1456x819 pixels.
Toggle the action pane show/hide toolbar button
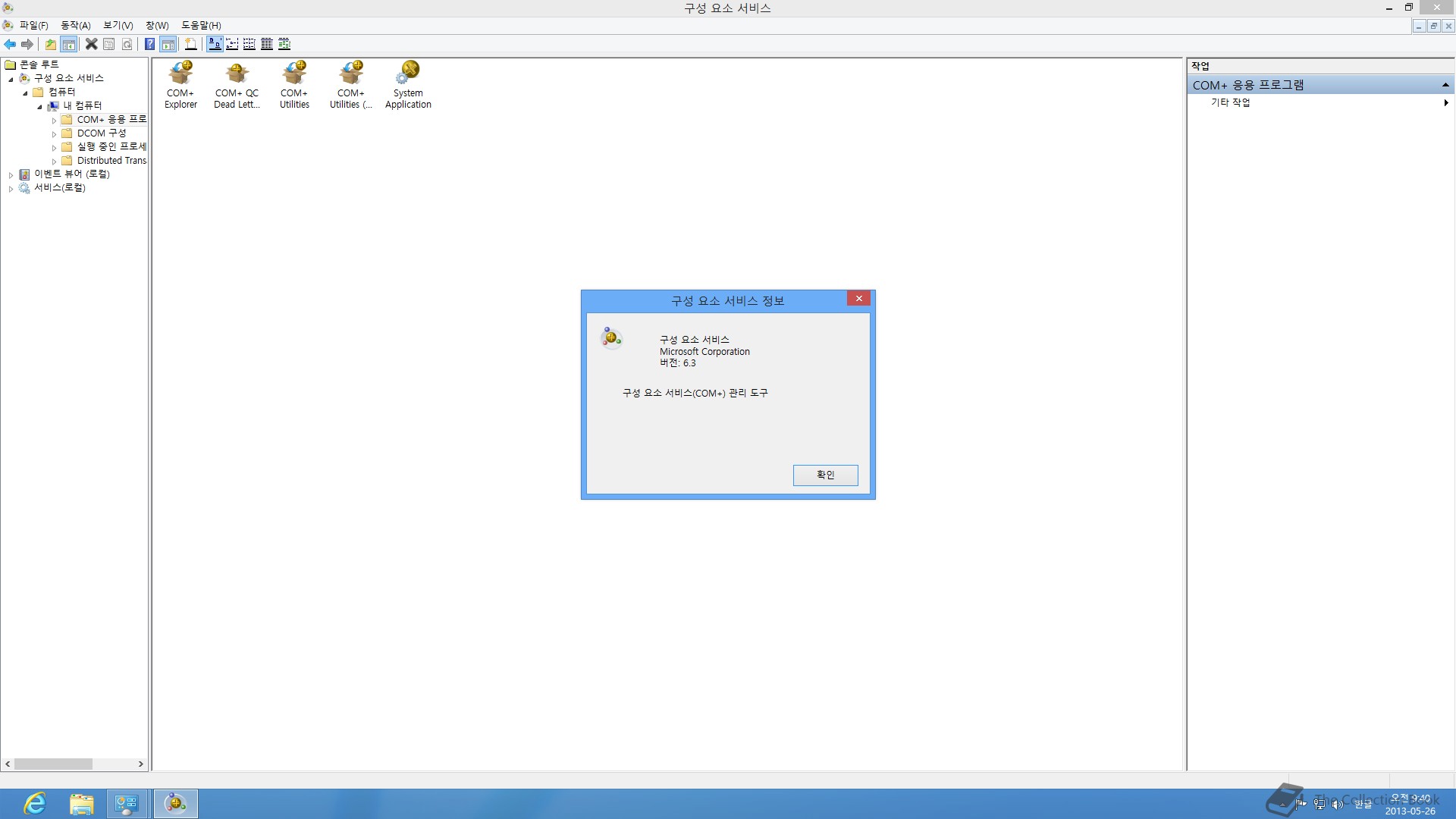(x=168, y=44)
